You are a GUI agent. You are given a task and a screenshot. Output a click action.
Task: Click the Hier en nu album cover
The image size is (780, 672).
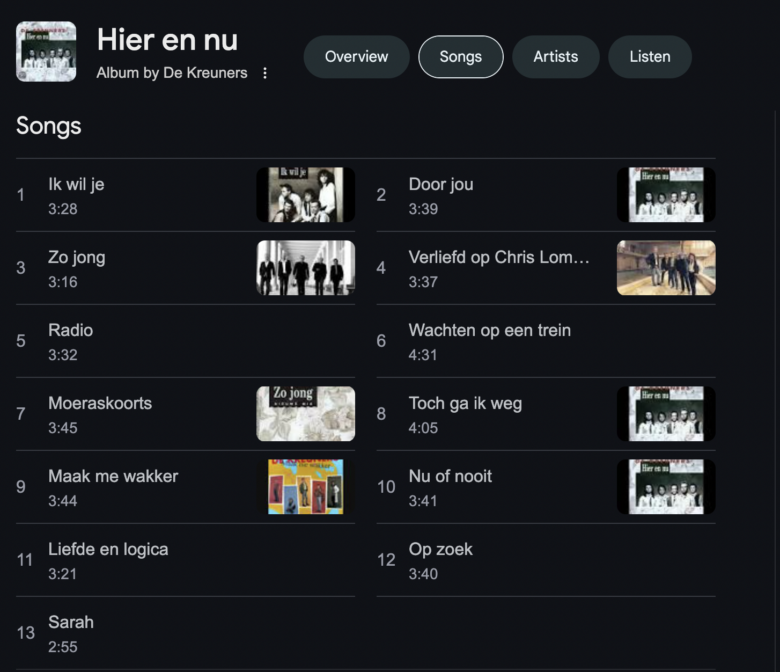click(x=46, y=51)
